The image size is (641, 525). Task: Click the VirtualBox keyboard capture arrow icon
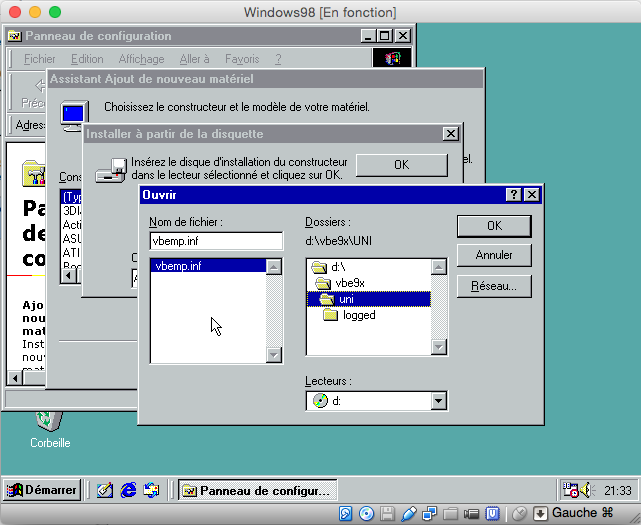540,513
